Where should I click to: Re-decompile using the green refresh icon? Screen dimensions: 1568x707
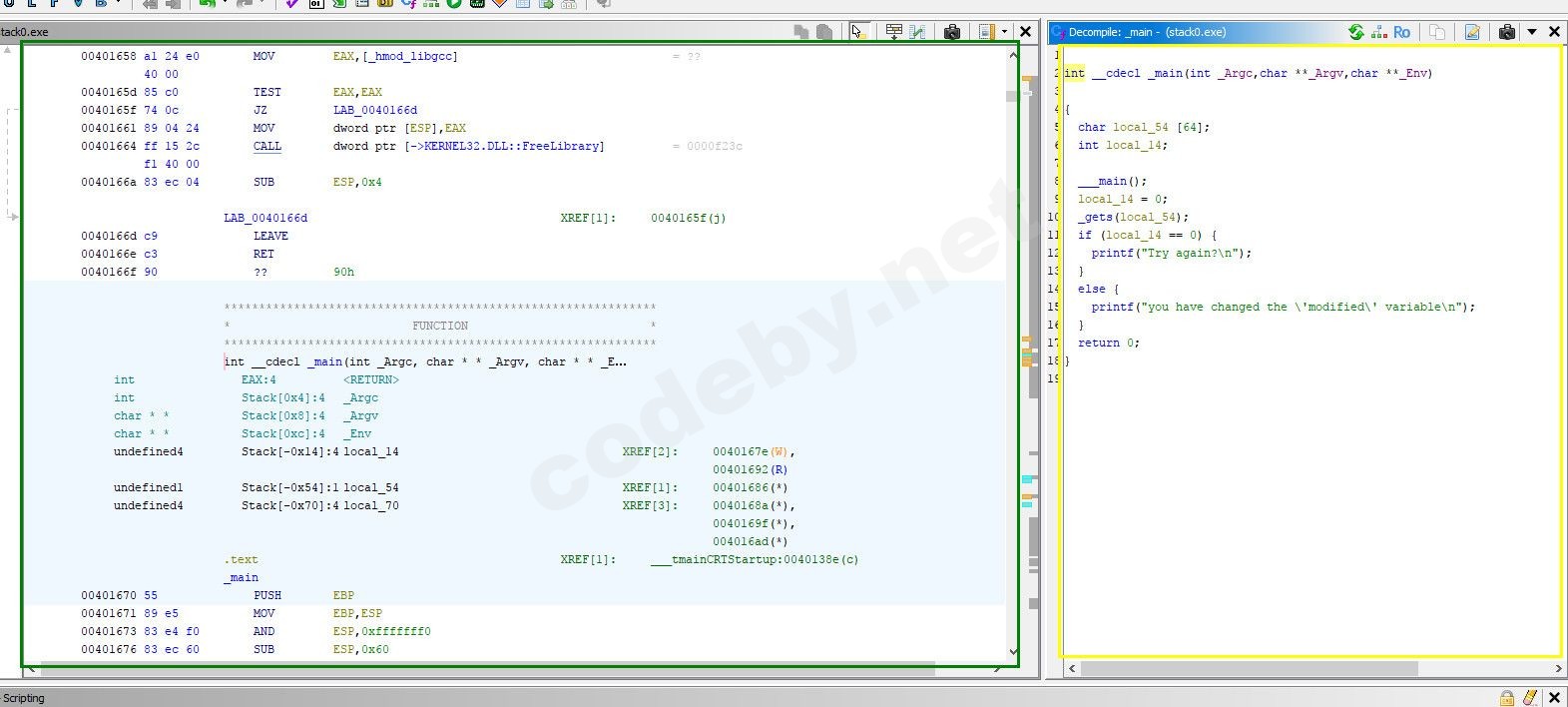click(1355, 32)
